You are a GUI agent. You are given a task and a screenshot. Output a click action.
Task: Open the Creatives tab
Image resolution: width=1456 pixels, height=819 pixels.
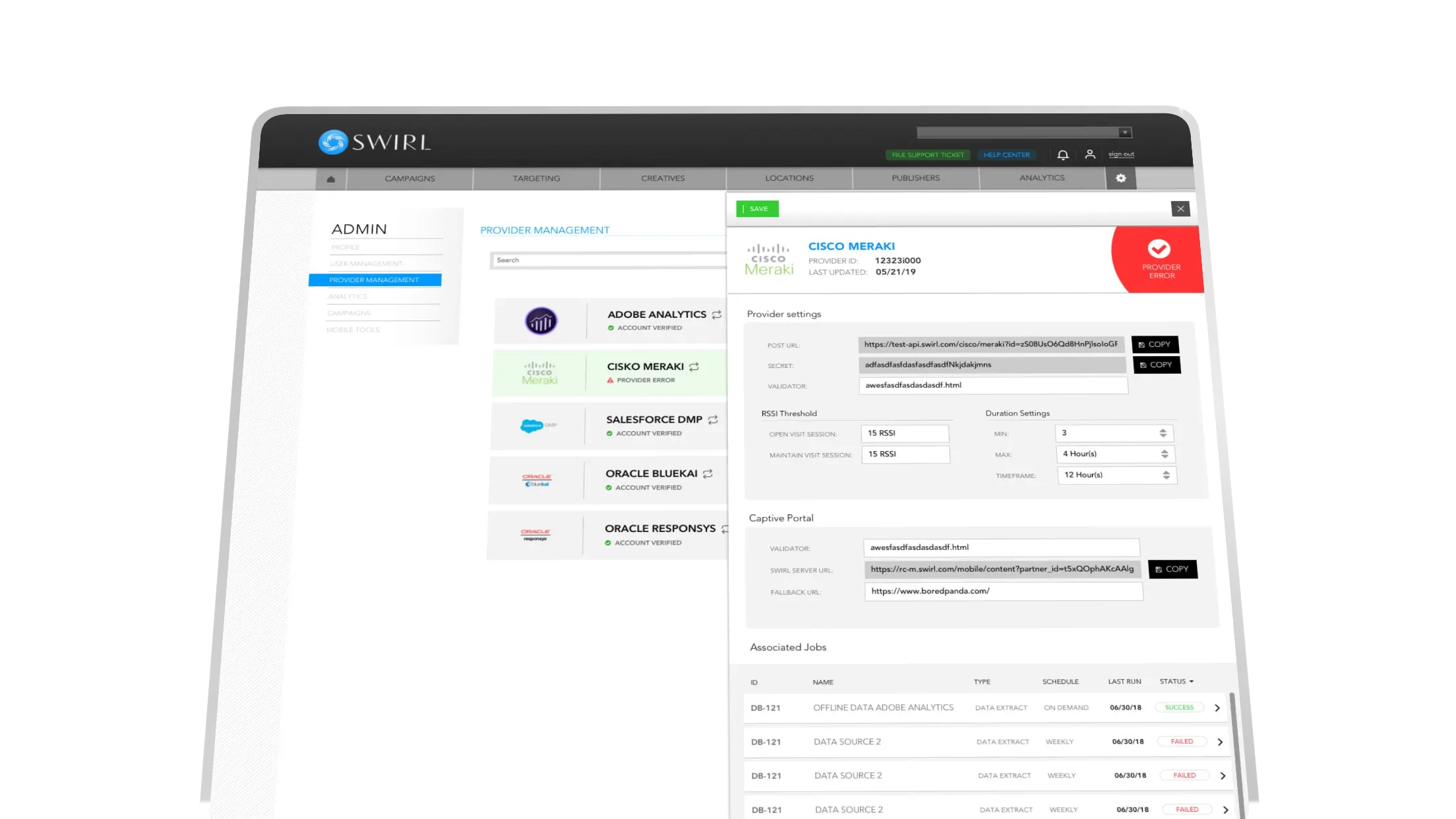click(663, 178)
